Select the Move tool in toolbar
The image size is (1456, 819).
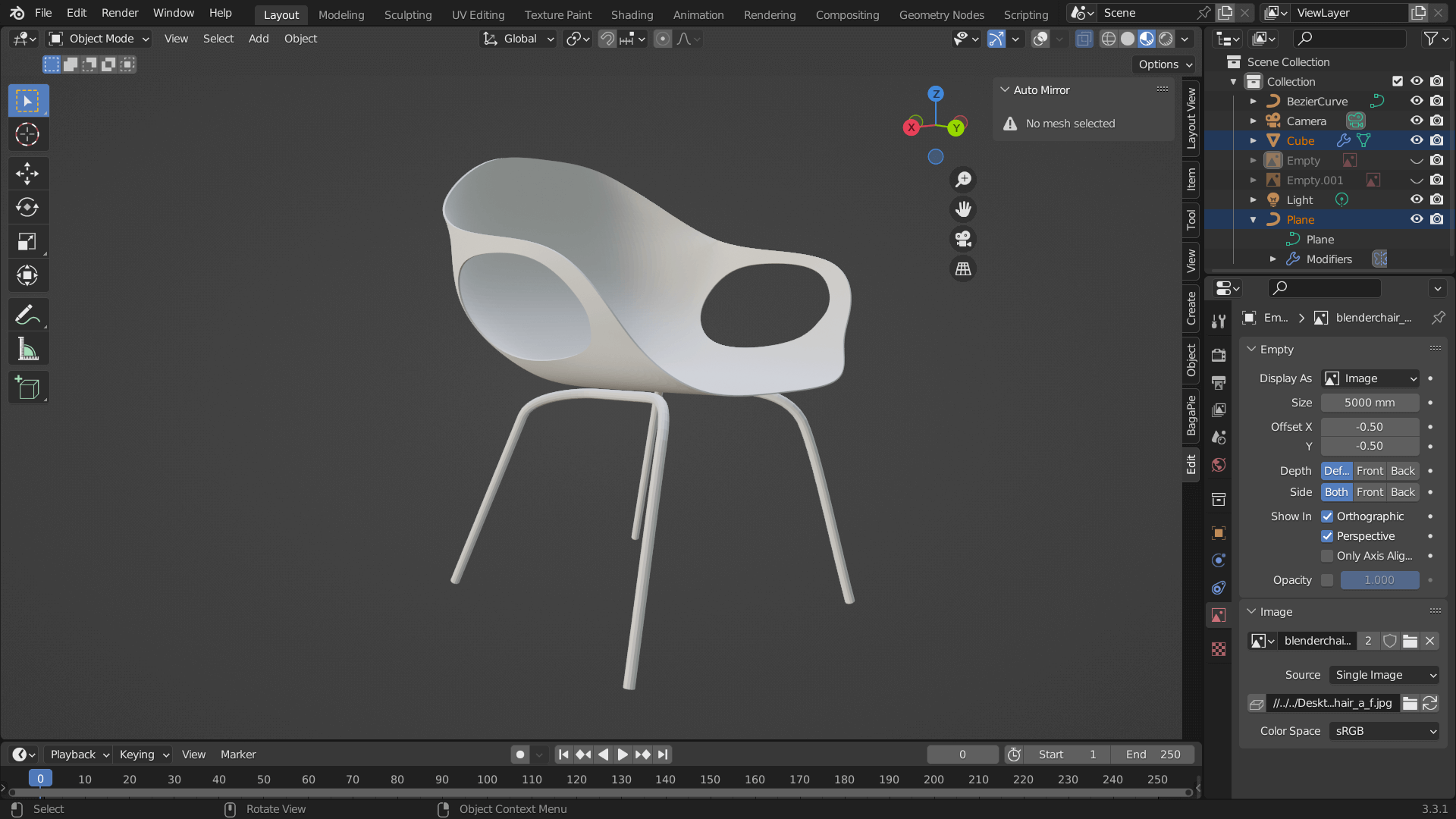tap(27, 174)
